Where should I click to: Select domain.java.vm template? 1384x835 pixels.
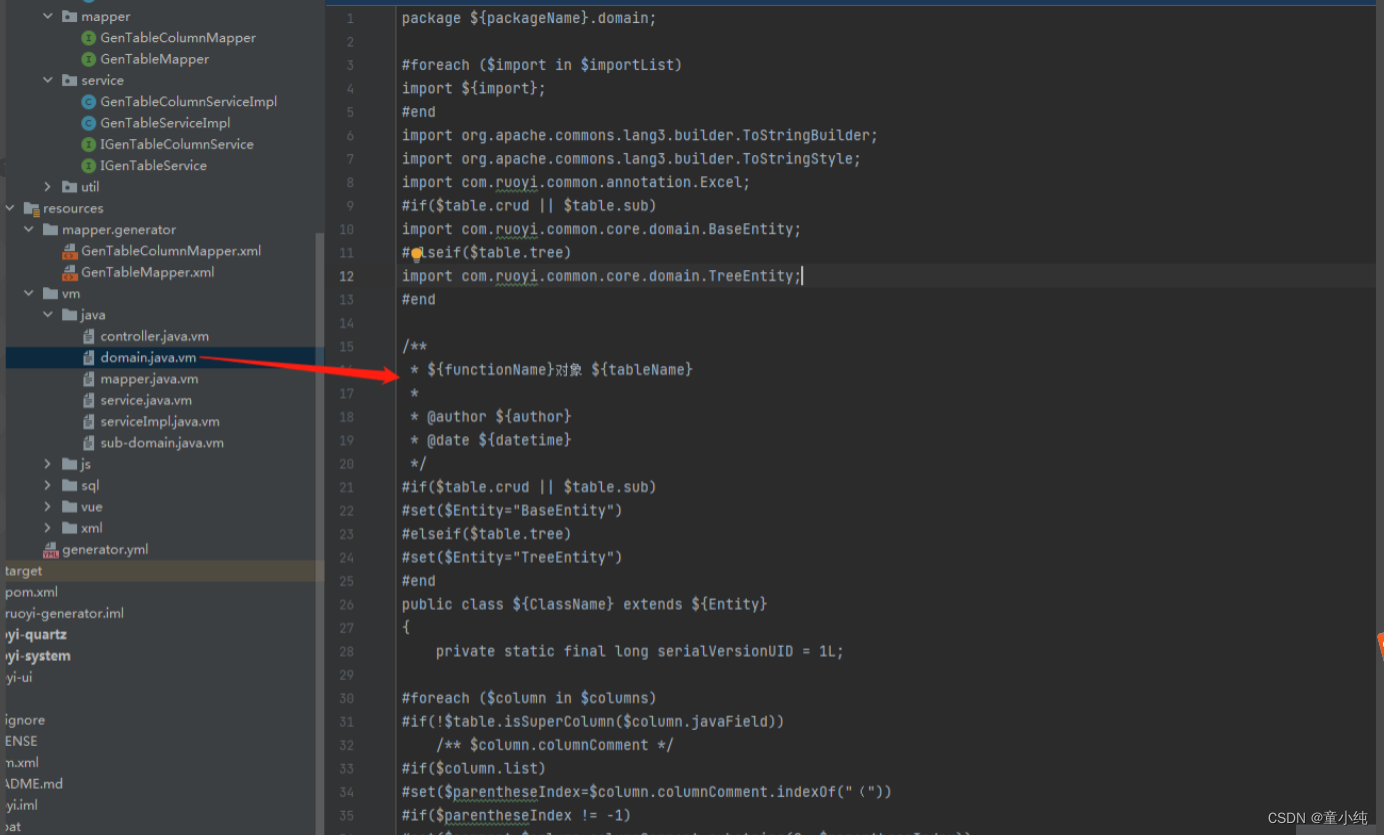pos(148,357)
